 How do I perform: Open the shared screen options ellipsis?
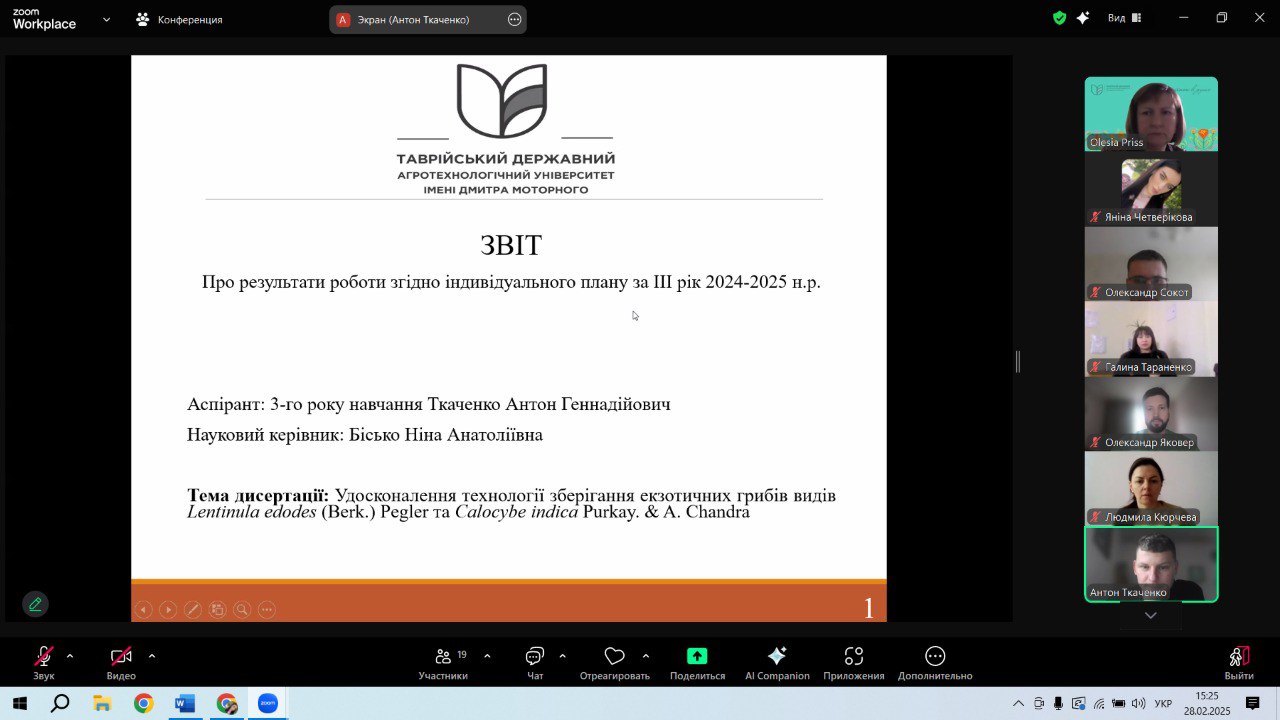tap(515, 19)
